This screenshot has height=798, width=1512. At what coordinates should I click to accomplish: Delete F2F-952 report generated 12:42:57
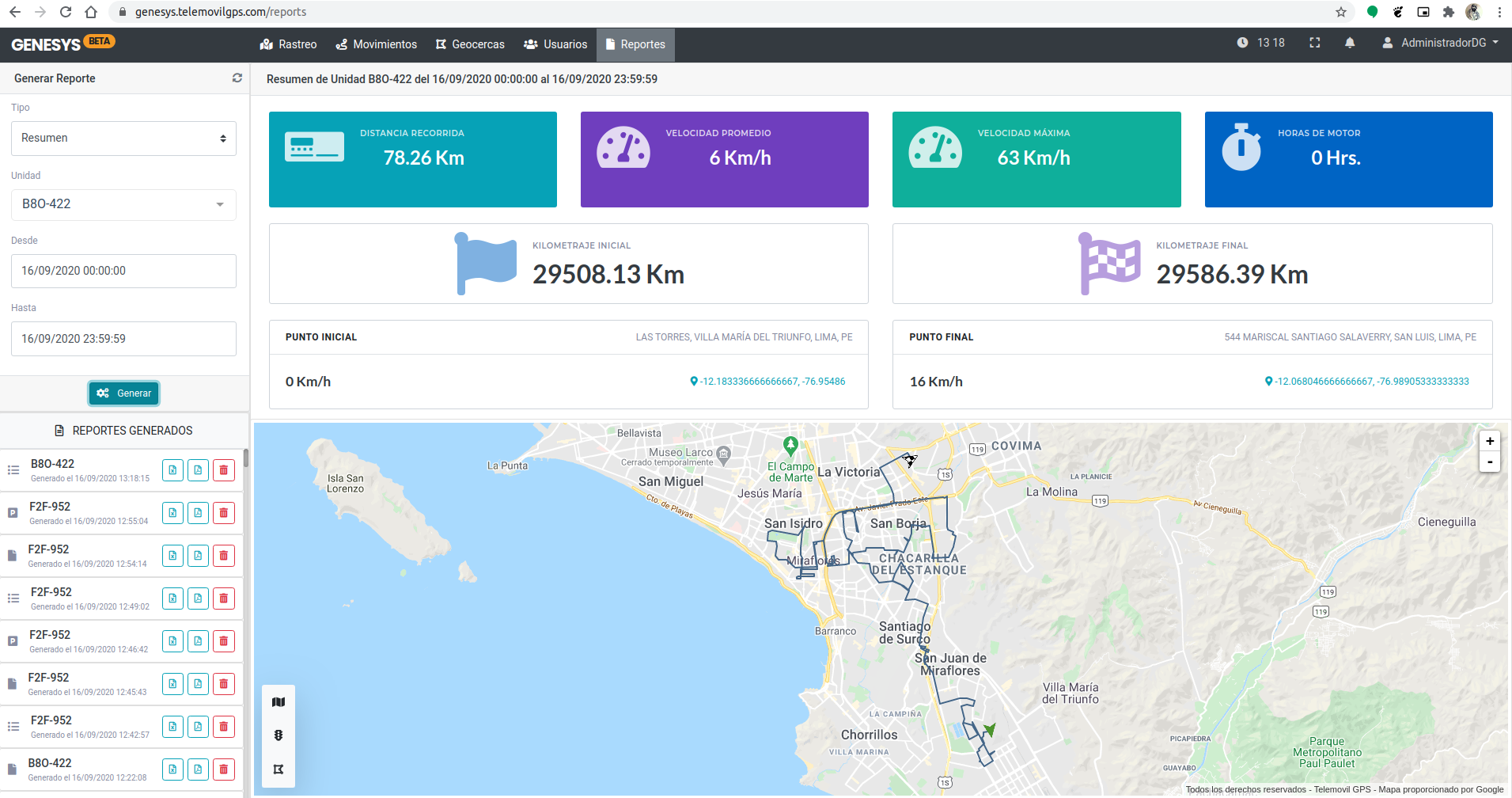pos(224,727)
